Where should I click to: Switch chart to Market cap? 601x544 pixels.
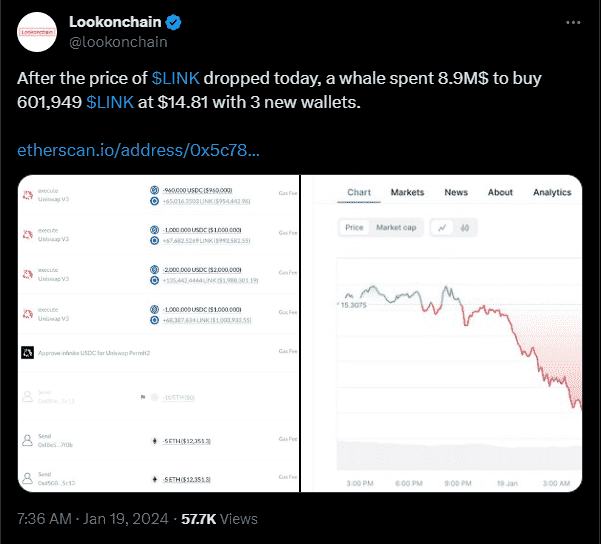[x=395, y=227]
